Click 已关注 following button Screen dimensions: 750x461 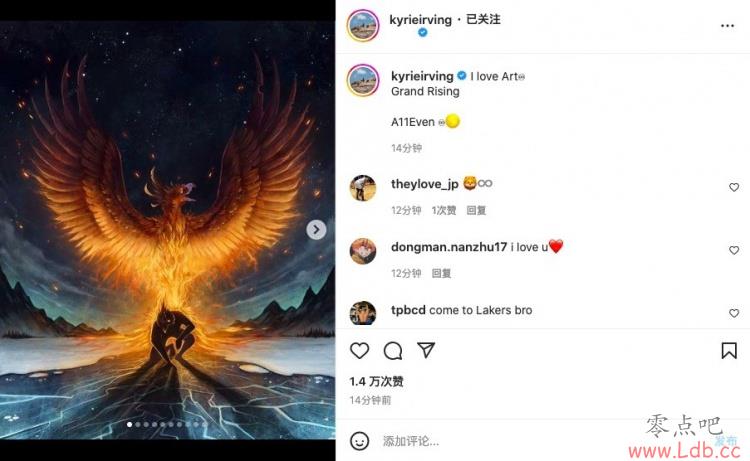[483, 20]
